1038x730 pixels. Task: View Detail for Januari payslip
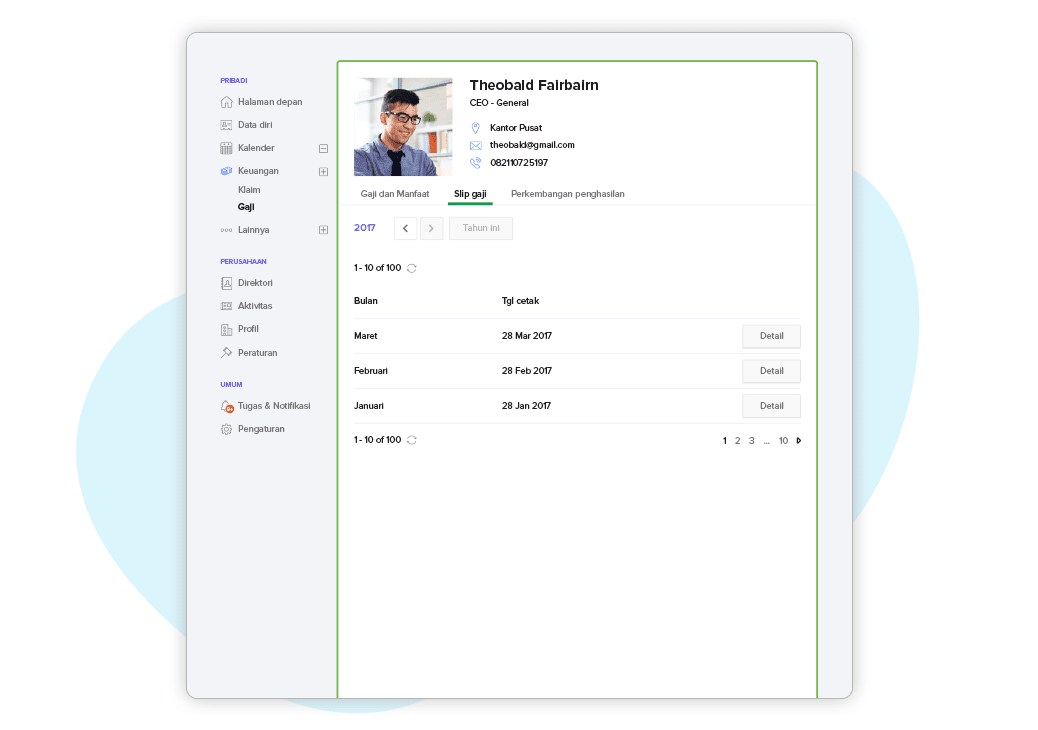771,406
